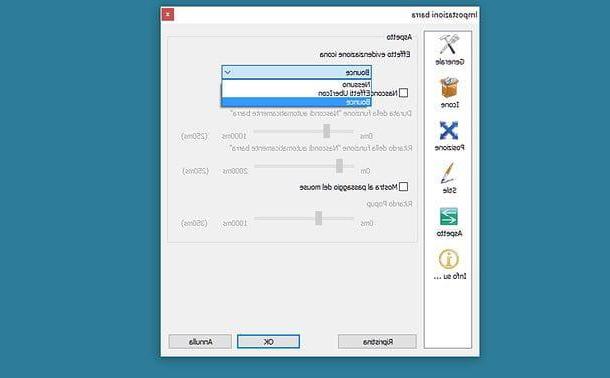The image size is (610, 378).
Task: Click the Ritardo della funzione slider
Action: (x=304, y=166)
